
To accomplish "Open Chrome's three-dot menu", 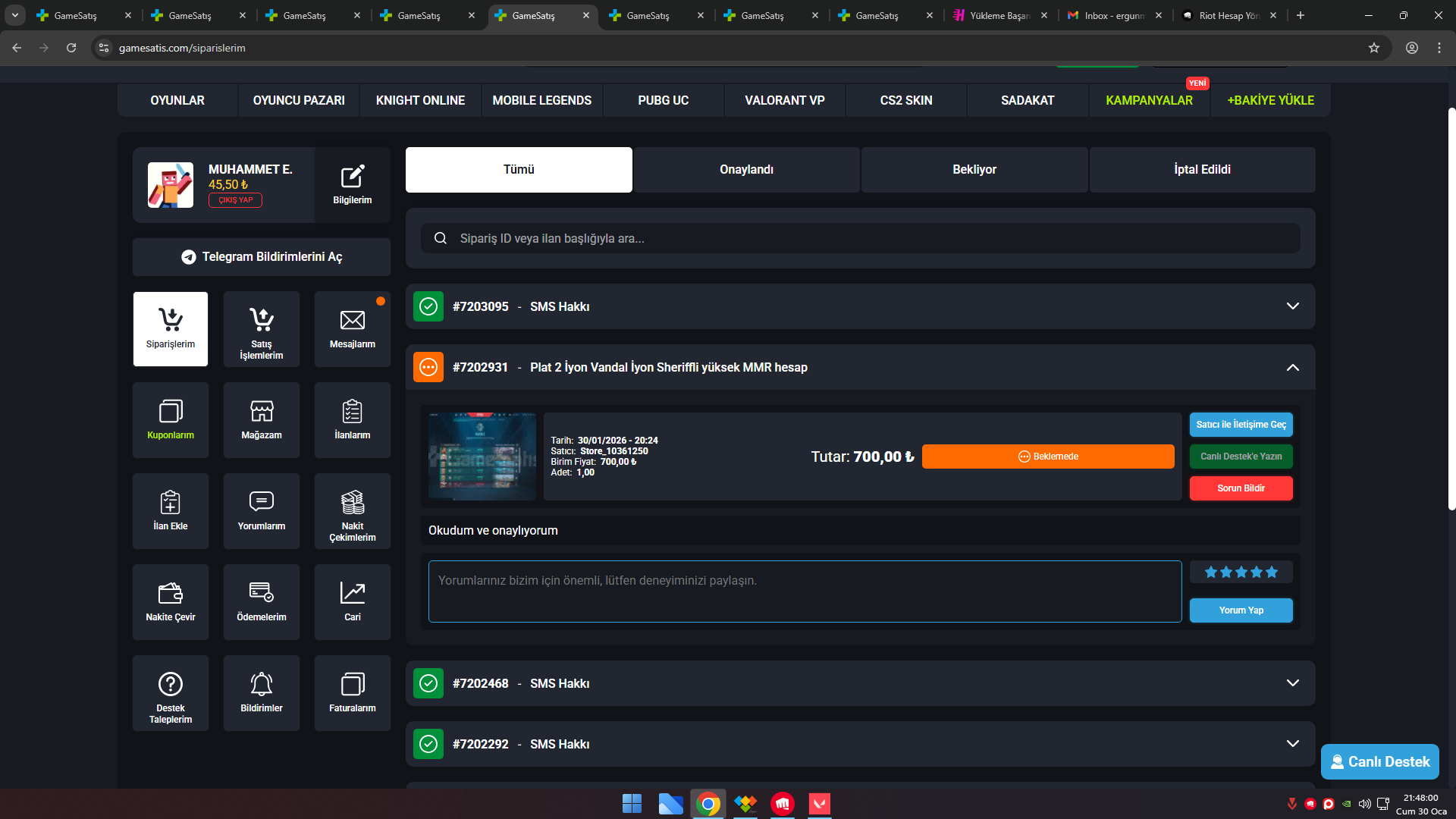I will (1439, 48).
